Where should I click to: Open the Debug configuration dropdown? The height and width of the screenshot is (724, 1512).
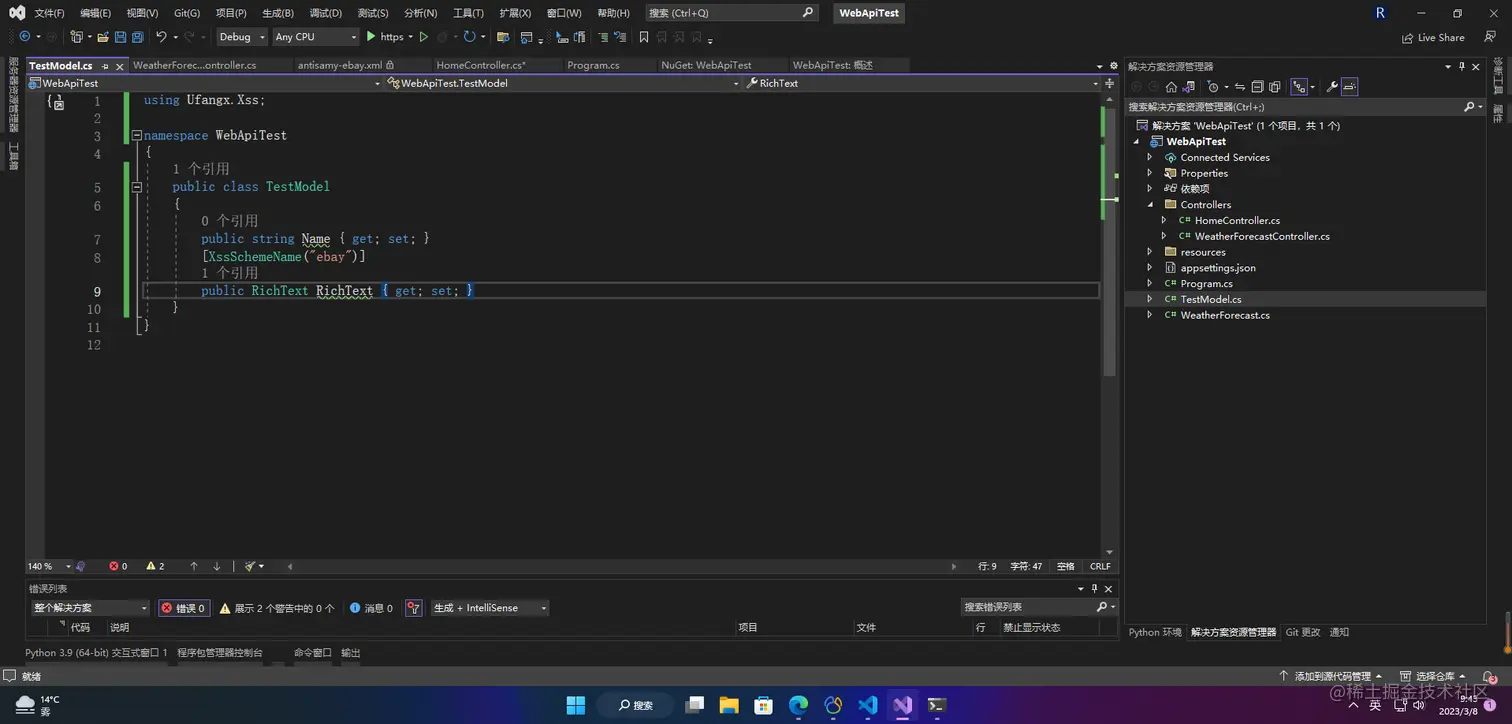click(242, 37)
